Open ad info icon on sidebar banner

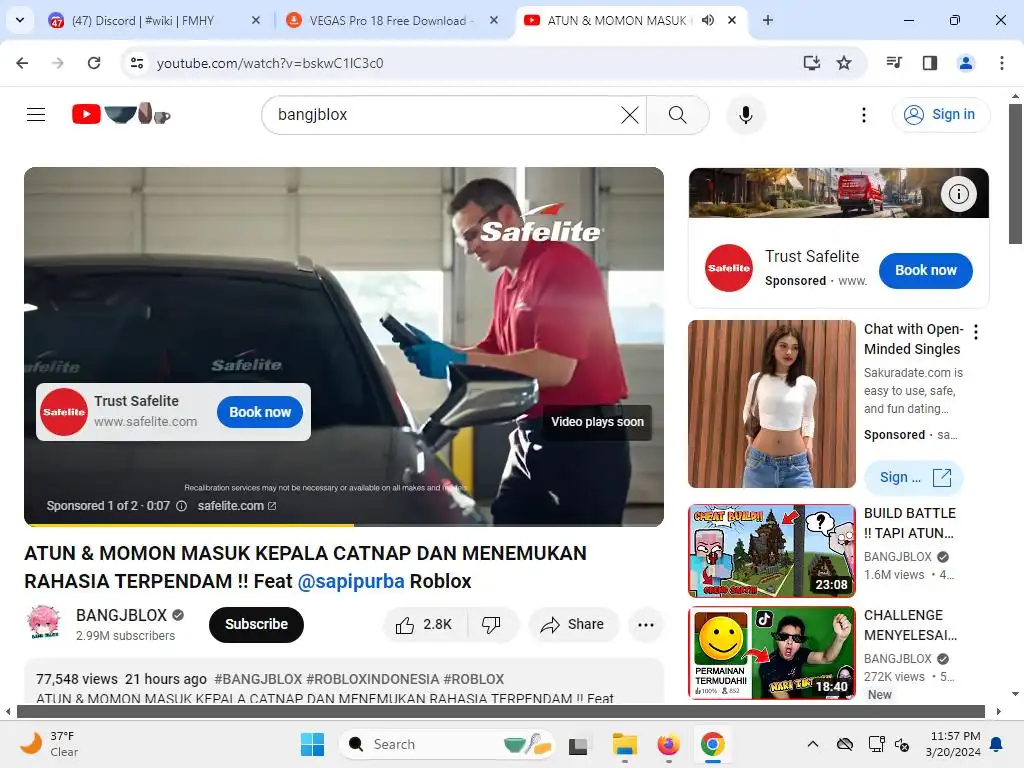958,193
